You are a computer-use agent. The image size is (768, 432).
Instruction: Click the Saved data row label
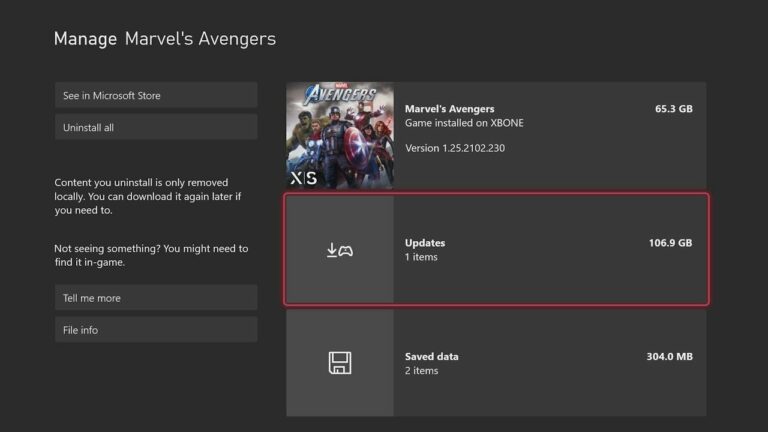click(x=432, y=357)
